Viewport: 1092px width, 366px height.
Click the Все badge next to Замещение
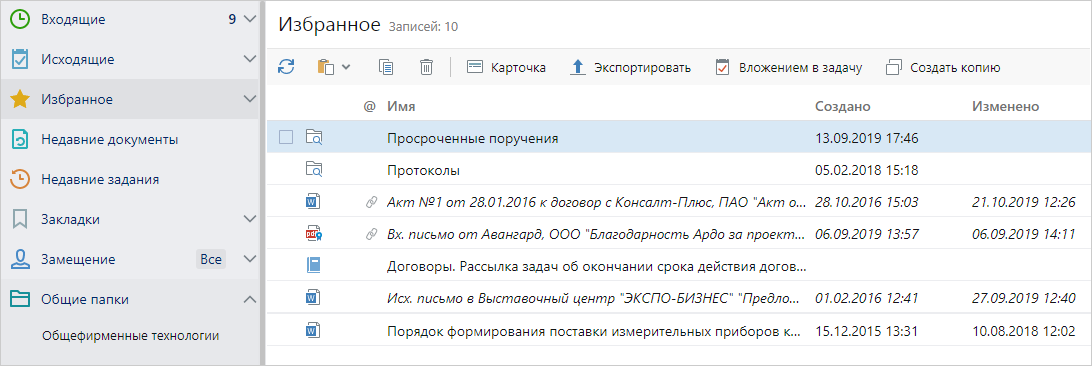pyautogui.click(x=211, y=260)
